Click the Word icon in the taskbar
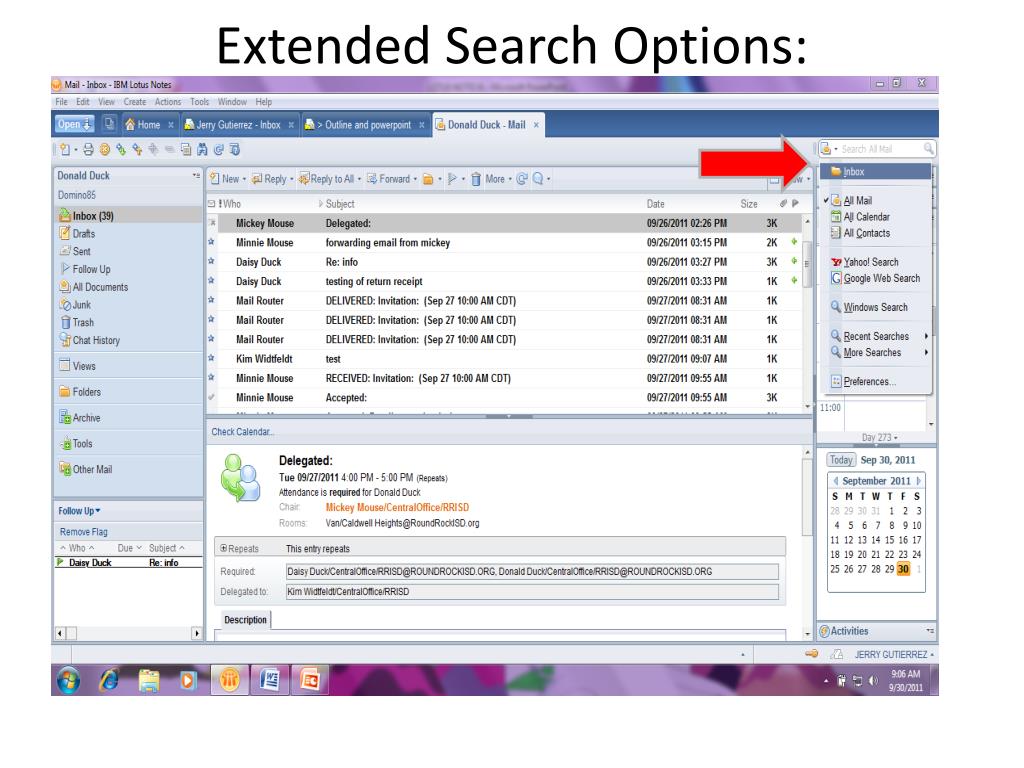1024x768 pixels. [269, 680]
